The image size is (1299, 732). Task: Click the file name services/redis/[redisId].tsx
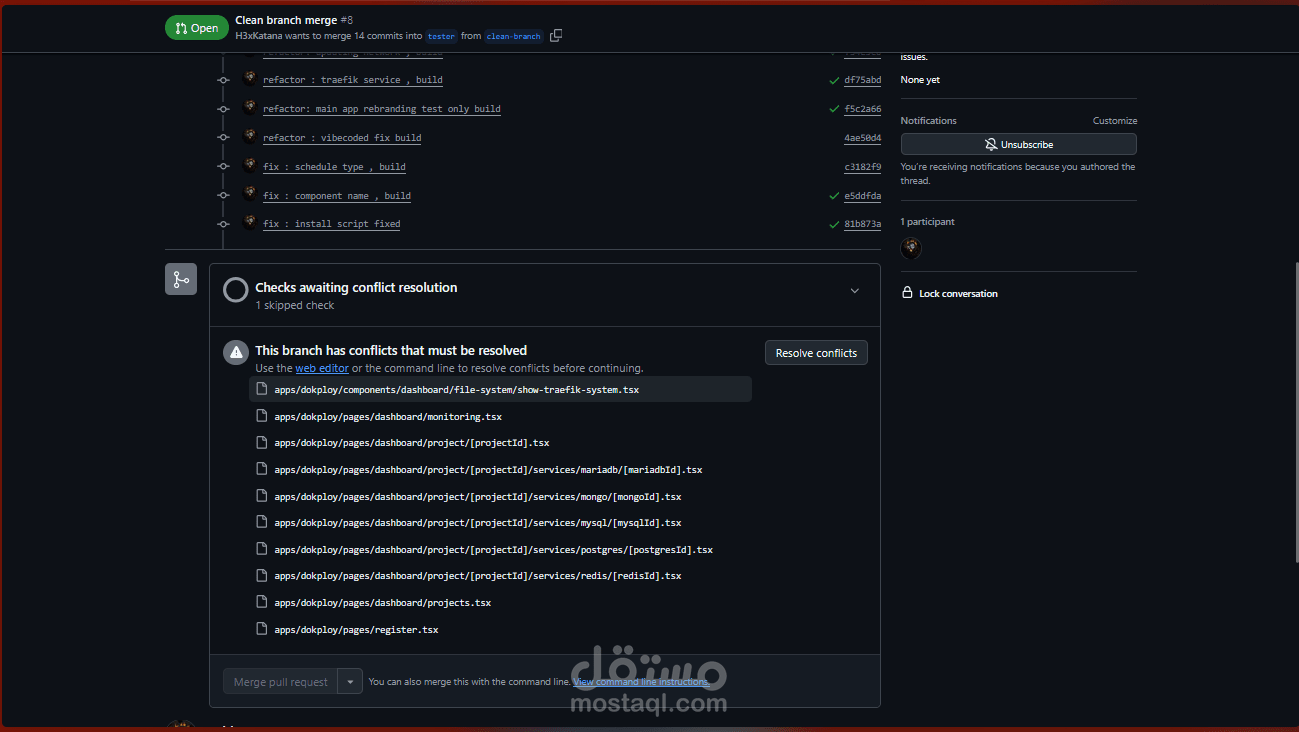478,576
